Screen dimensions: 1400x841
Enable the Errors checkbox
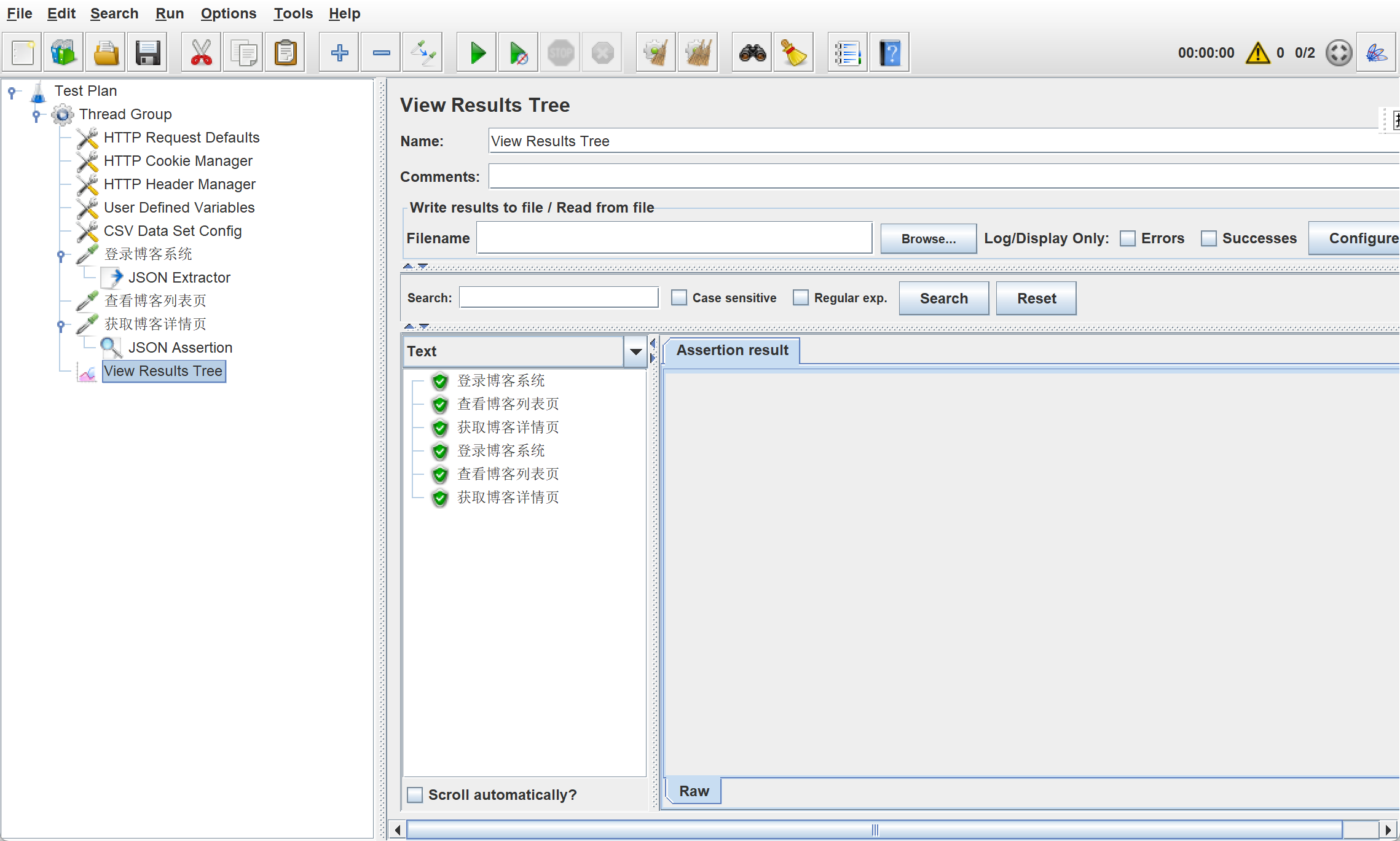(x=1127, y=238)
